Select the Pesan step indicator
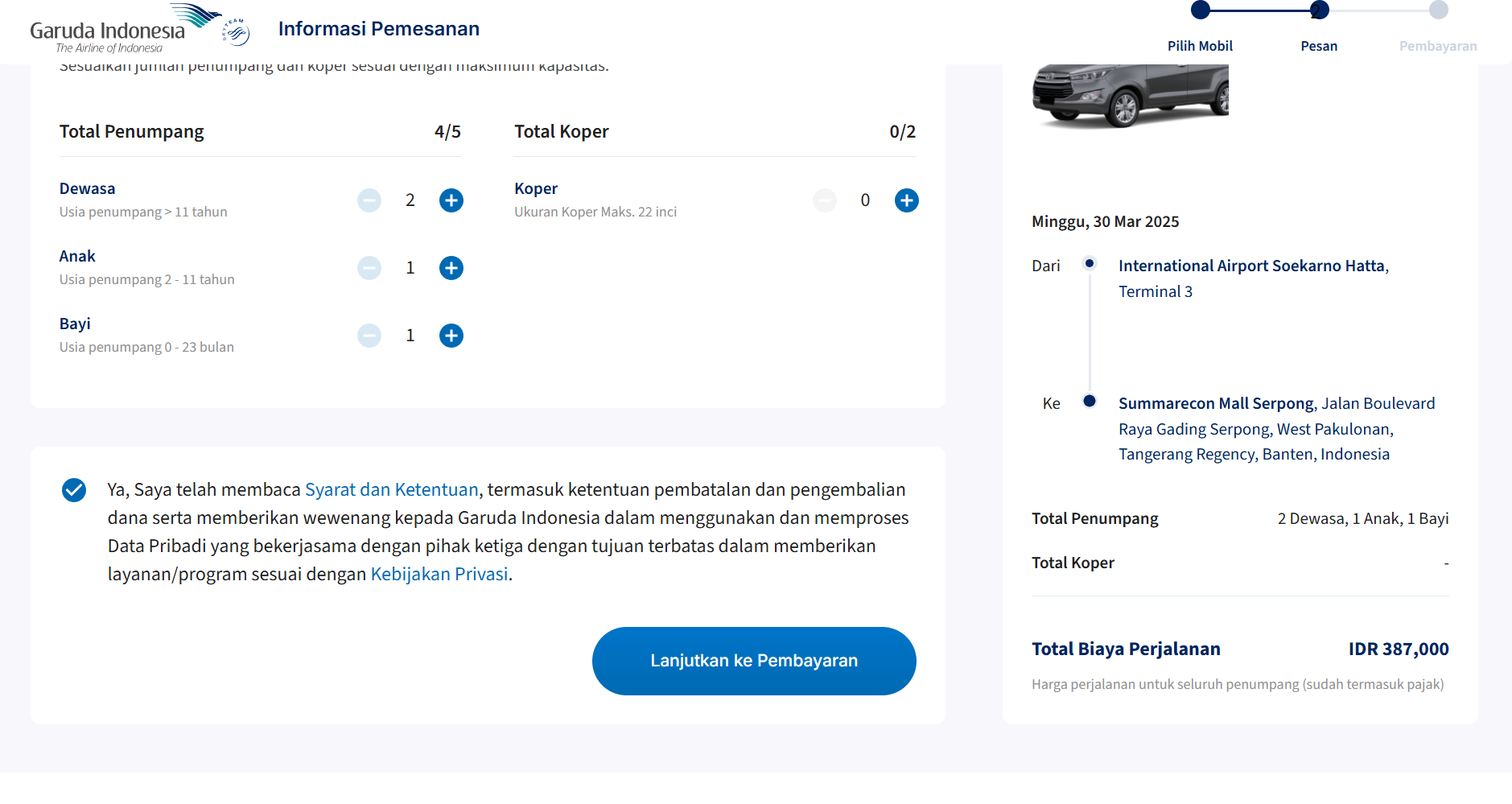Screen dimensions: 1512x804 (x=1319, y=10)
